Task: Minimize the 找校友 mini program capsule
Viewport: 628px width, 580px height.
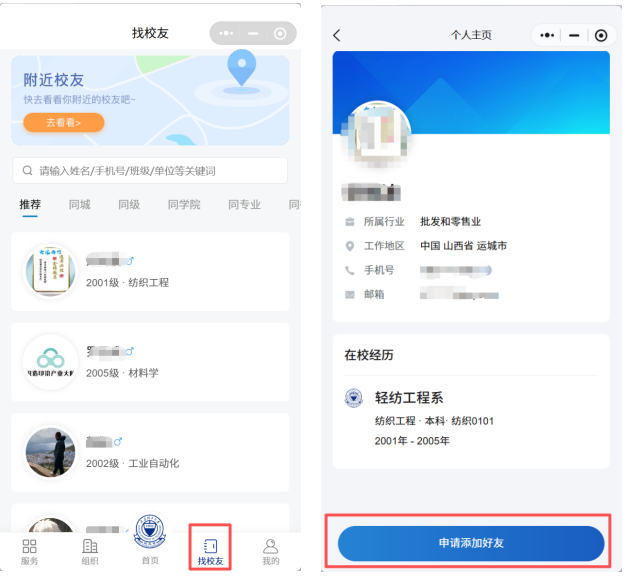Action: click(253, 33)
